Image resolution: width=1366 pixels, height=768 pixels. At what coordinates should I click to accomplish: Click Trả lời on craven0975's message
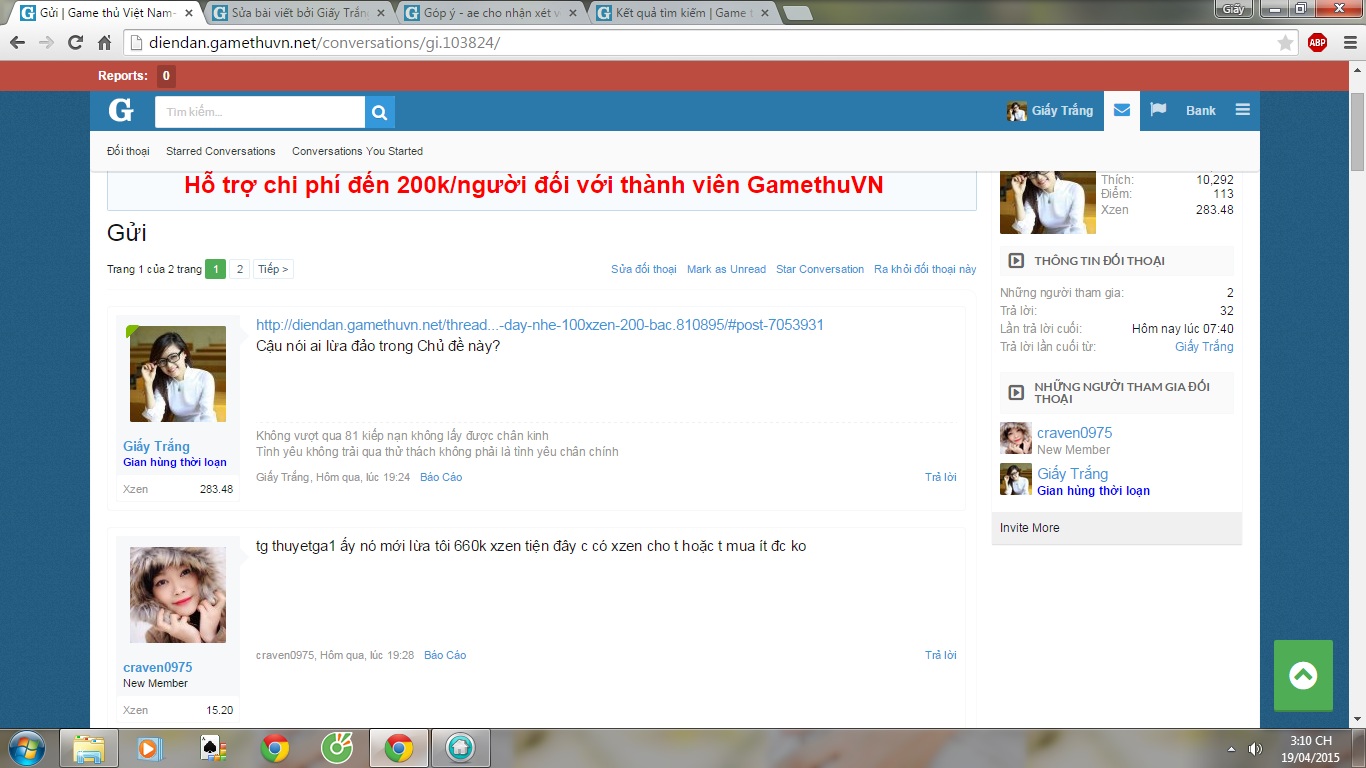(x=941, y=655)
